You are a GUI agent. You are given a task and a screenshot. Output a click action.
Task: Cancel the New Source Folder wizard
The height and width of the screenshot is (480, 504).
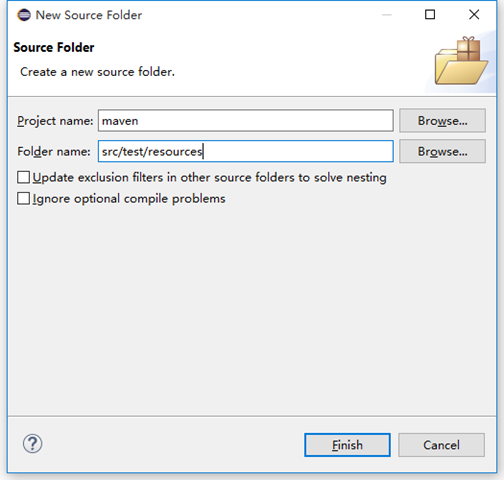tap(441, 445)
